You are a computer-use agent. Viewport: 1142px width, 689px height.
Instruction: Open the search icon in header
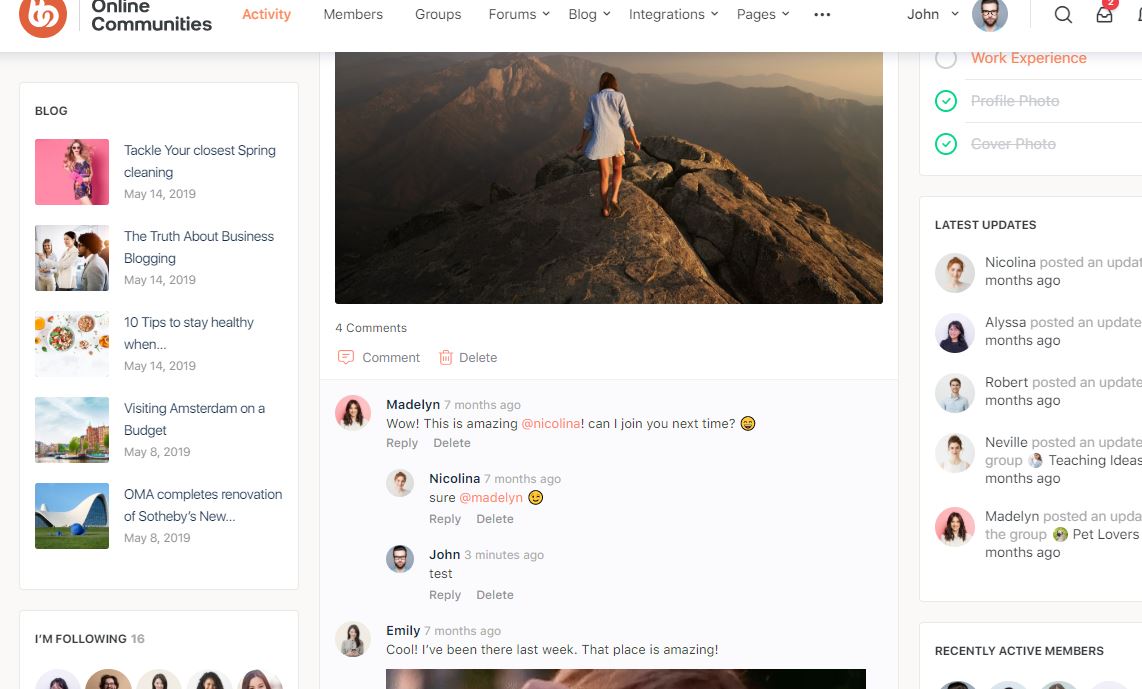point(1063,15)
